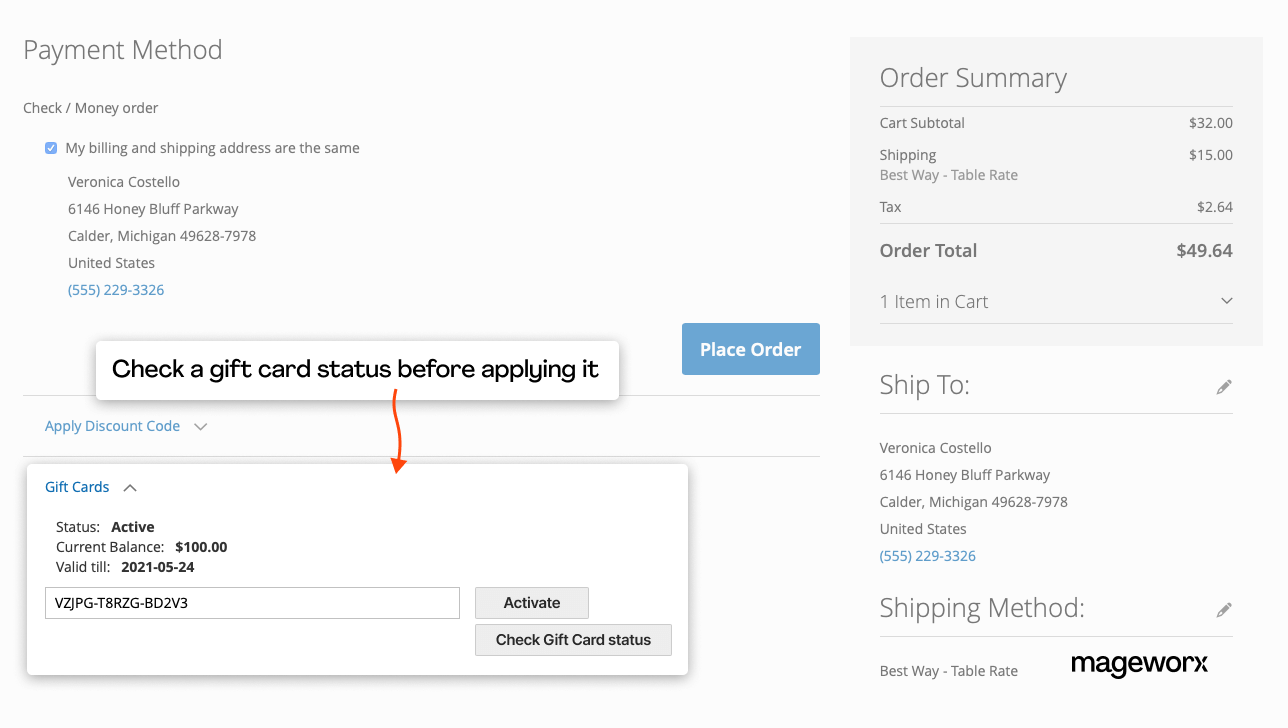Click the Shipping Method edit pencil icon
The width and height of the screenshot is (1288, 728).
pyautogui.click(x=1224, y=610)
